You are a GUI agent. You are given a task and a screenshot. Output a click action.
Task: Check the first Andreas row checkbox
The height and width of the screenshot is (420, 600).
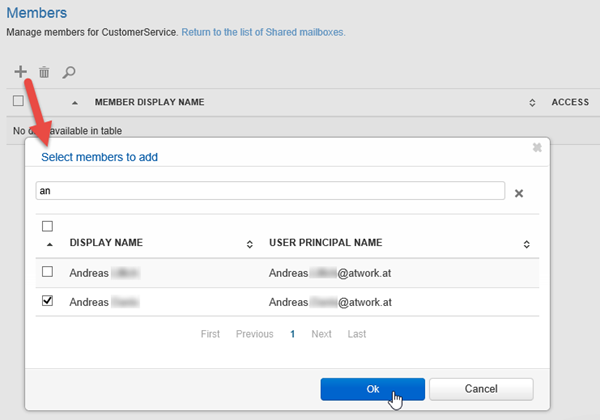coord(47,272)
